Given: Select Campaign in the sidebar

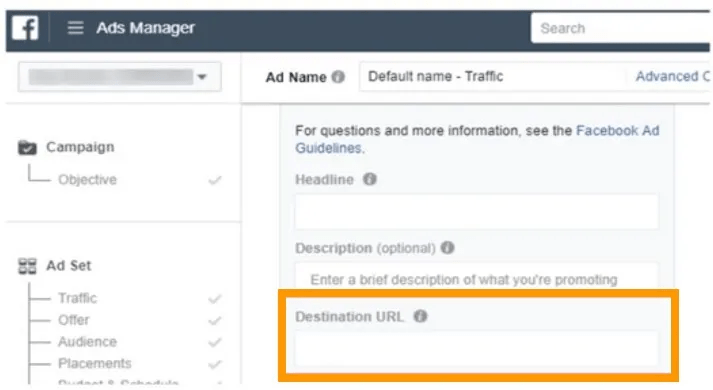Looking at the screenshot, I should click(80, 147).
